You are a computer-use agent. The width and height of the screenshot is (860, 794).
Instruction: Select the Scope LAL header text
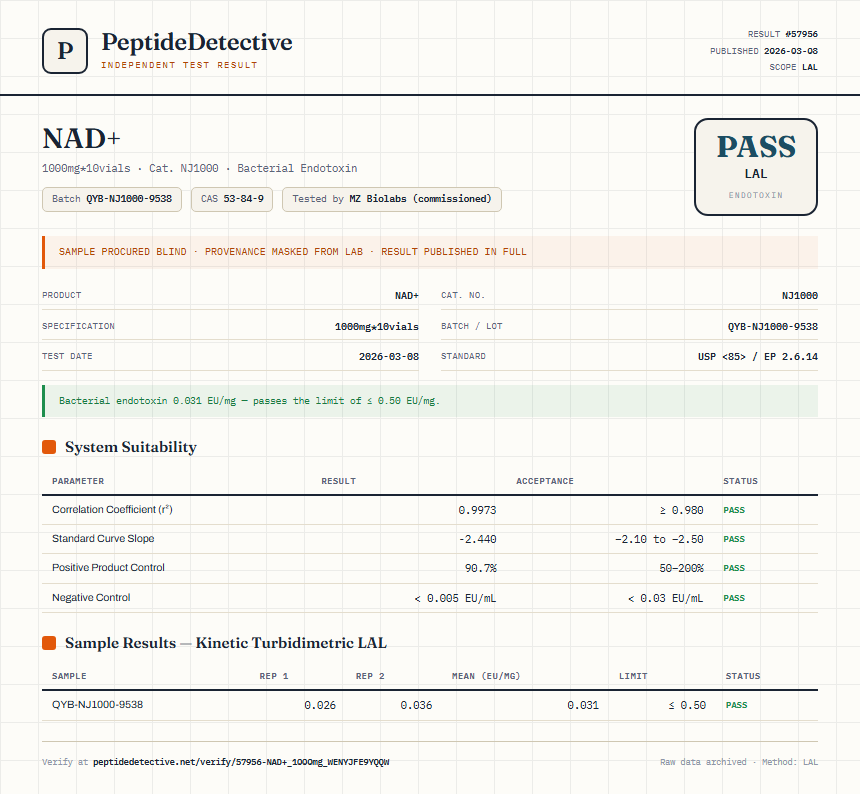[793, 67]
